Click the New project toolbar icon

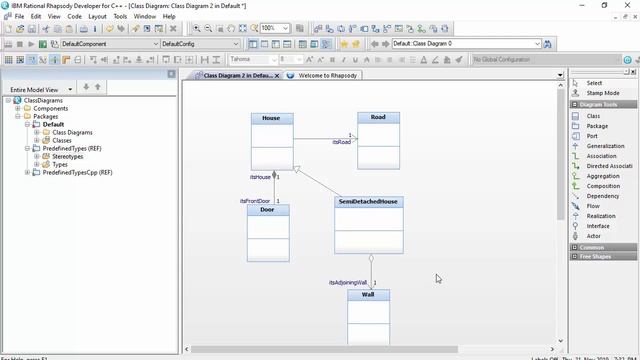tap(8, 29)
